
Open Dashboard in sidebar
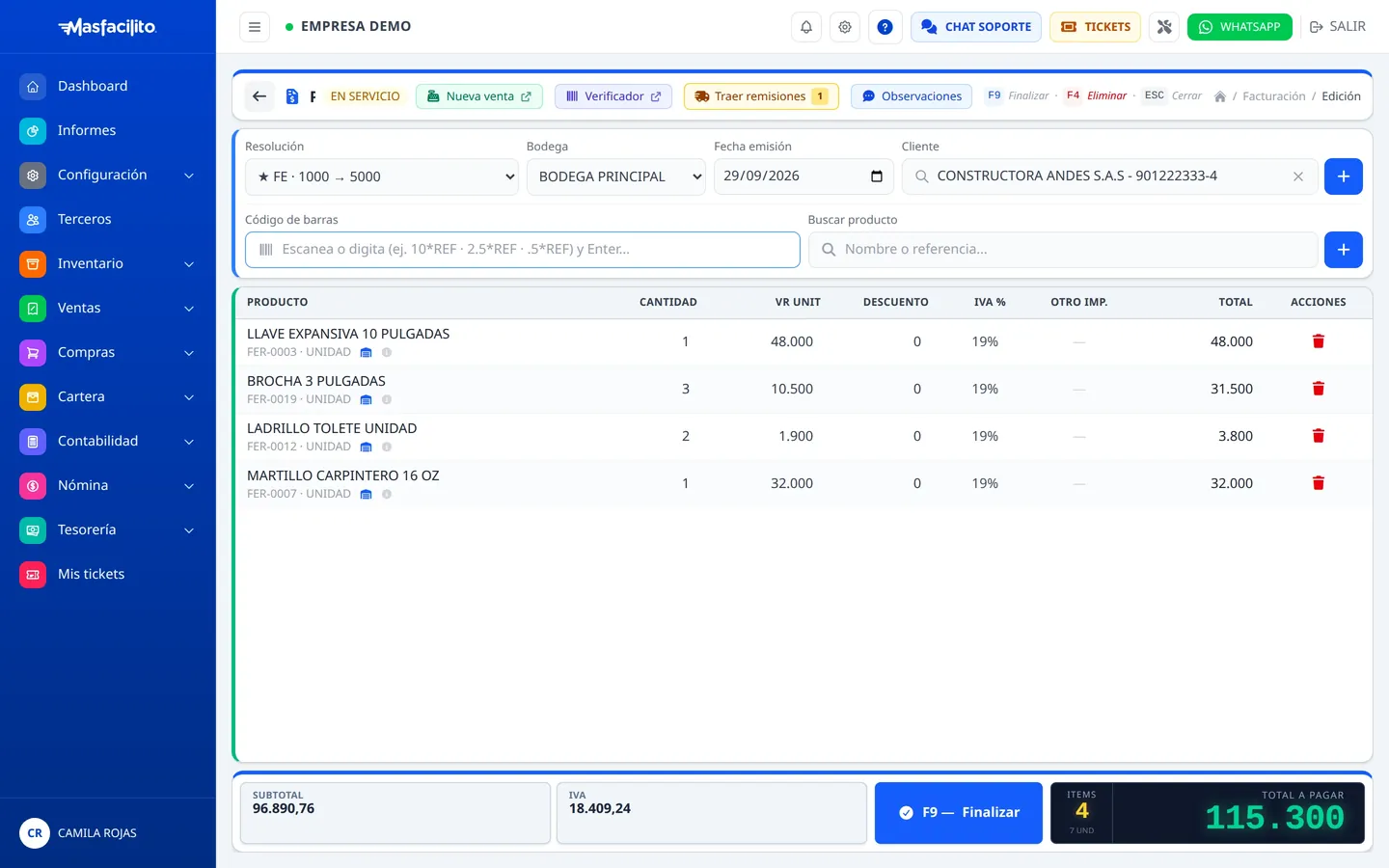(x=107, y=86)
